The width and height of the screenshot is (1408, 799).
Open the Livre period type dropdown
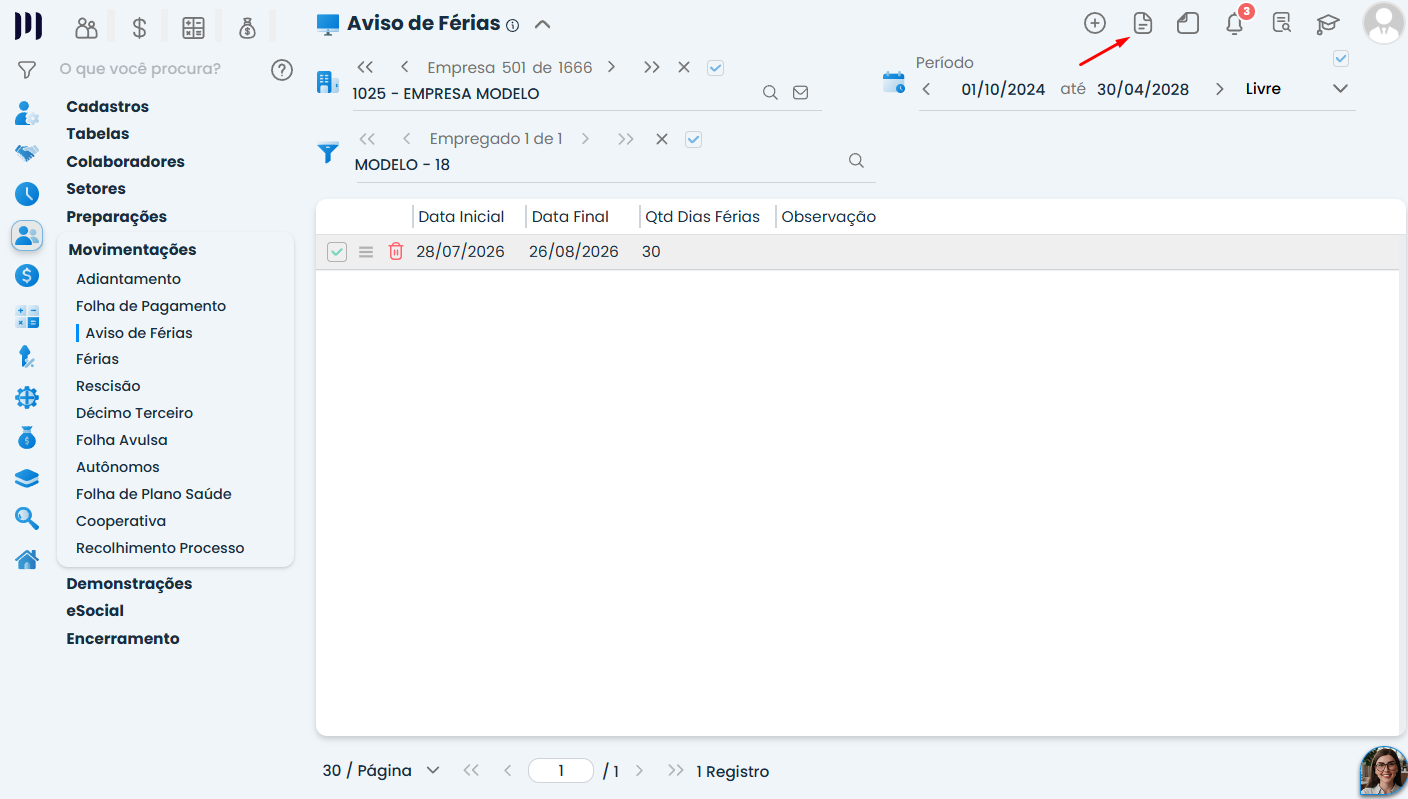[x=1296, y=89]
